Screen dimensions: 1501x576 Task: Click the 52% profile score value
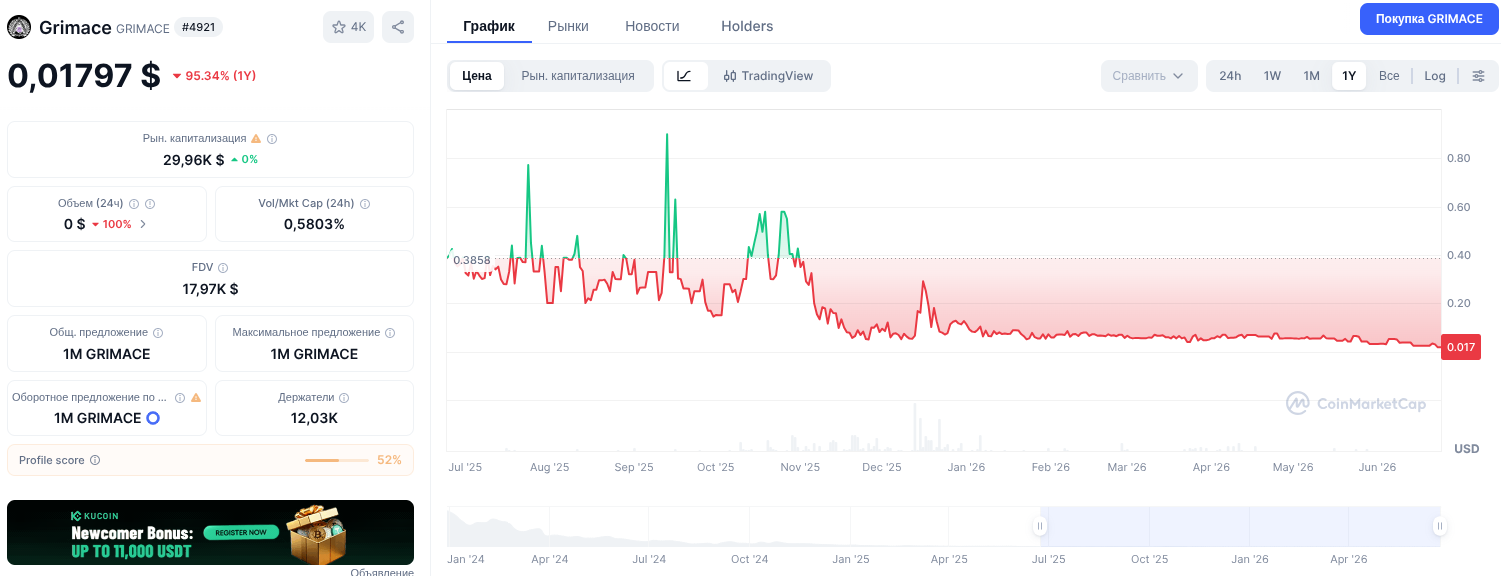tap(389, 460)
